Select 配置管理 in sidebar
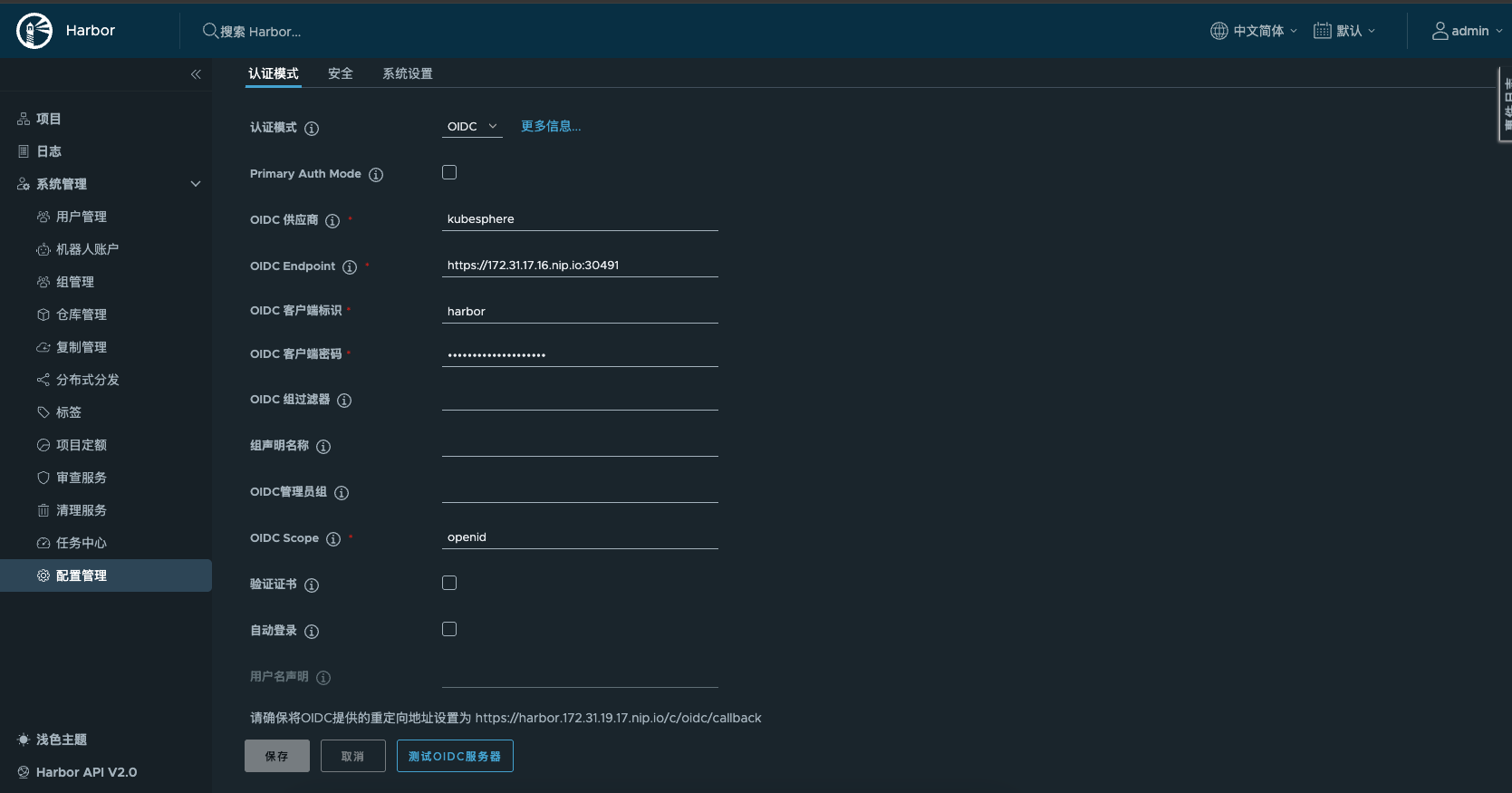The image size is (1512, 793). [106, 575]
